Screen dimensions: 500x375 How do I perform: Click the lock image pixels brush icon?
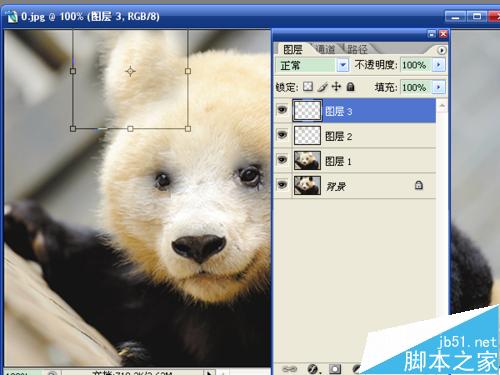[x=322, y=87]
